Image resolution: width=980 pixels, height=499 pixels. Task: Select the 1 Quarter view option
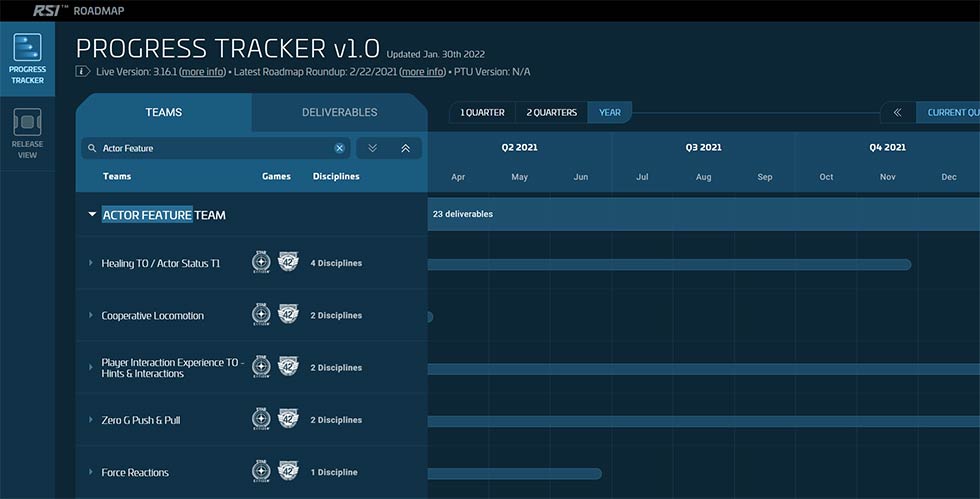tap(482, 113)
